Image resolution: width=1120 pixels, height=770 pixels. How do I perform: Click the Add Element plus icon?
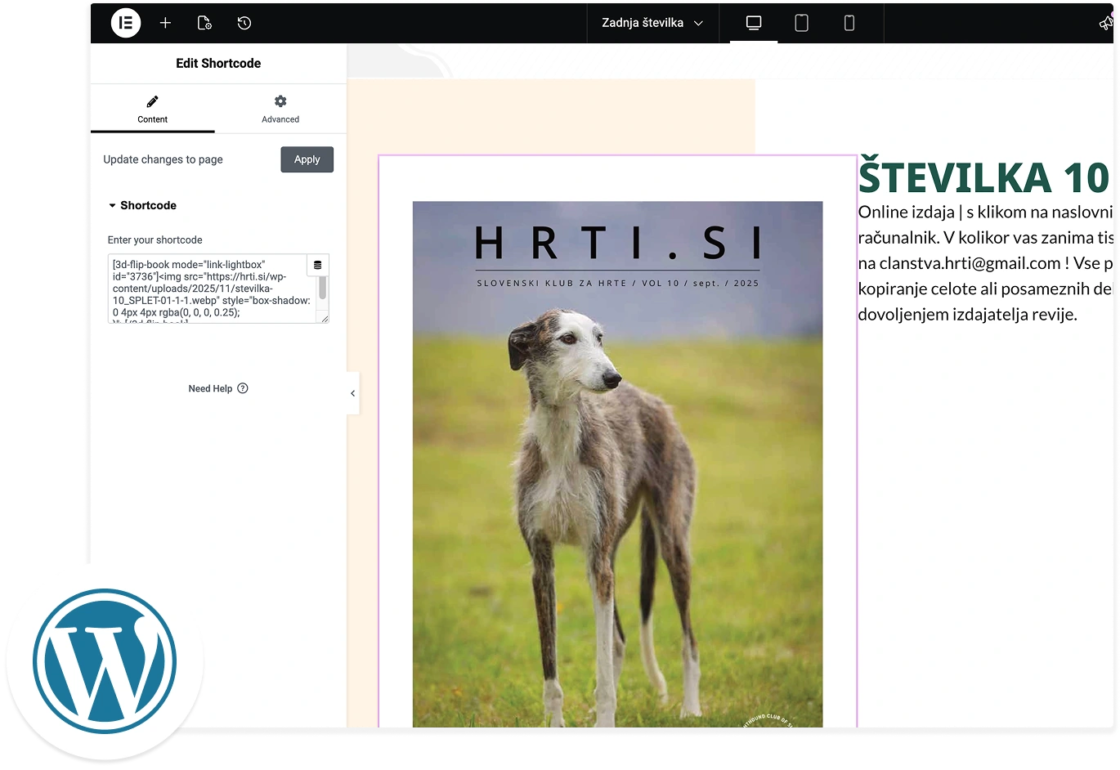click(x=165, y=23)
